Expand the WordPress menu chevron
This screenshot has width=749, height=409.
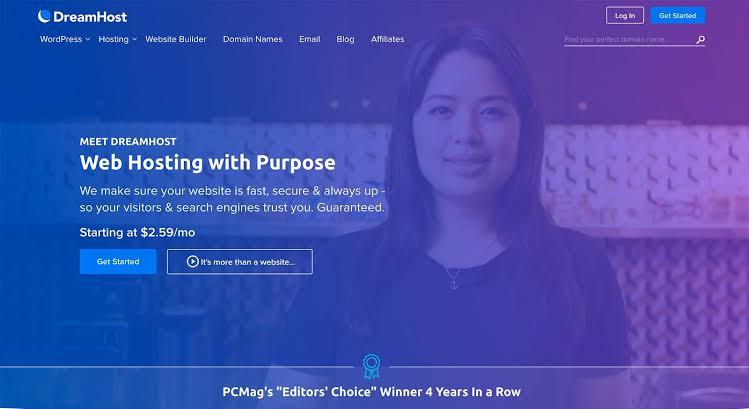(88, 39)
